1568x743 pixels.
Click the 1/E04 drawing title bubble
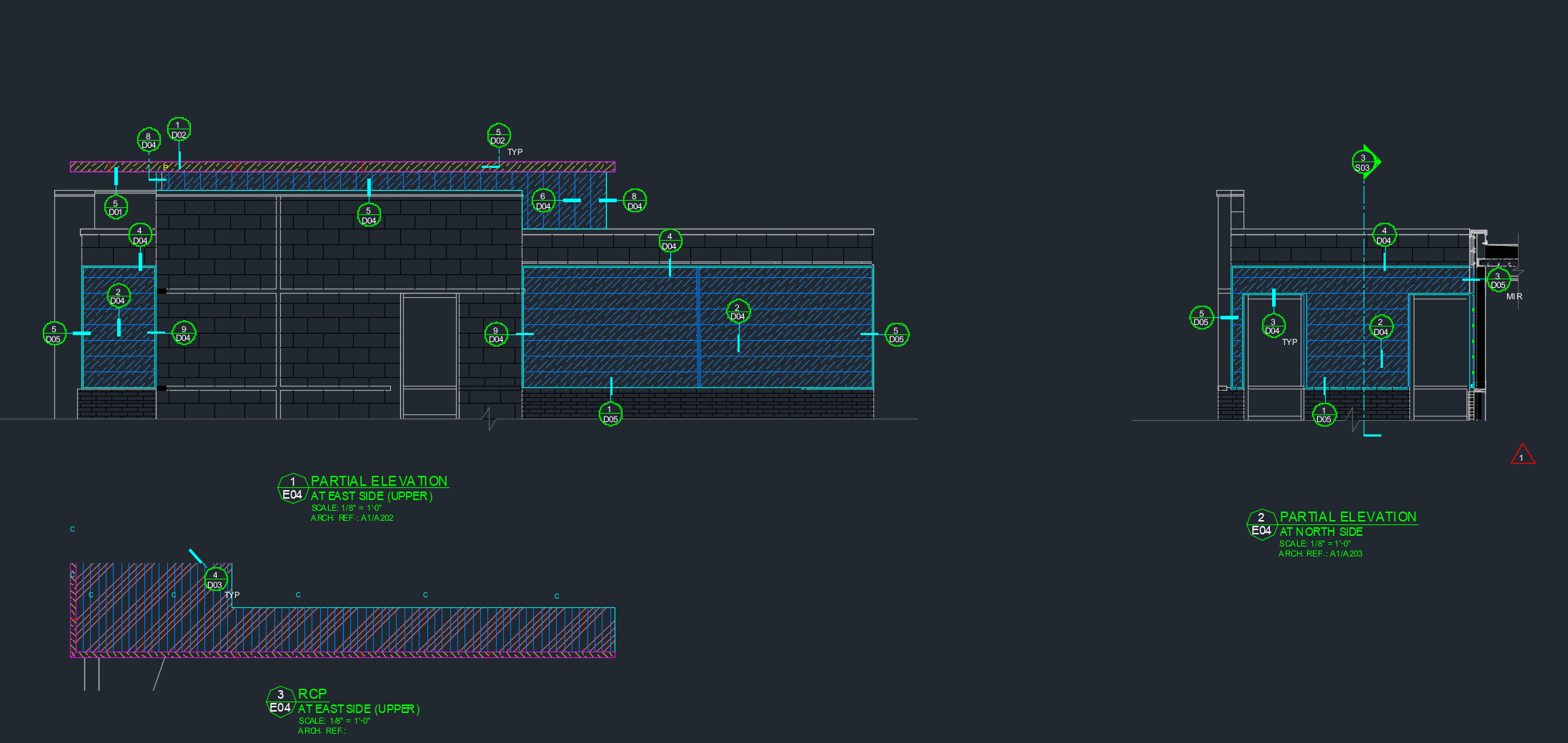(x=292, y=489)
